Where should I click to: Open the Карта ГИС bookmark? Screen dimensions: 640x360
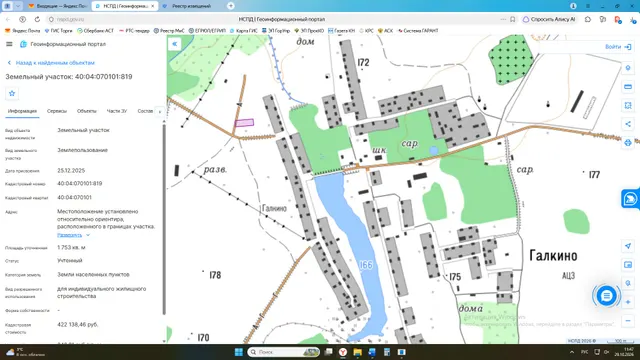[x=244, y=31]
